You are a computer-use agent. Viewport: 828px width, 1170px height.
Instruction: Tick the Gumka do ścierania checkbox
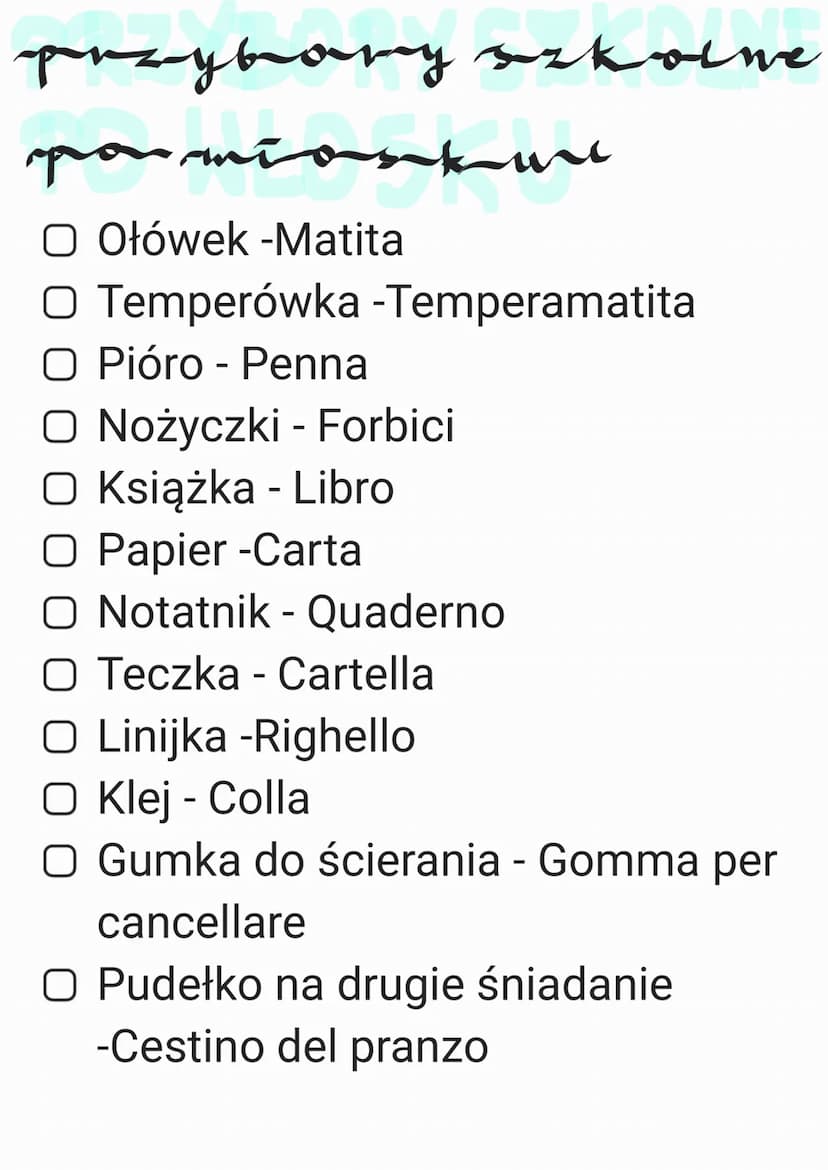coord(60,861)
